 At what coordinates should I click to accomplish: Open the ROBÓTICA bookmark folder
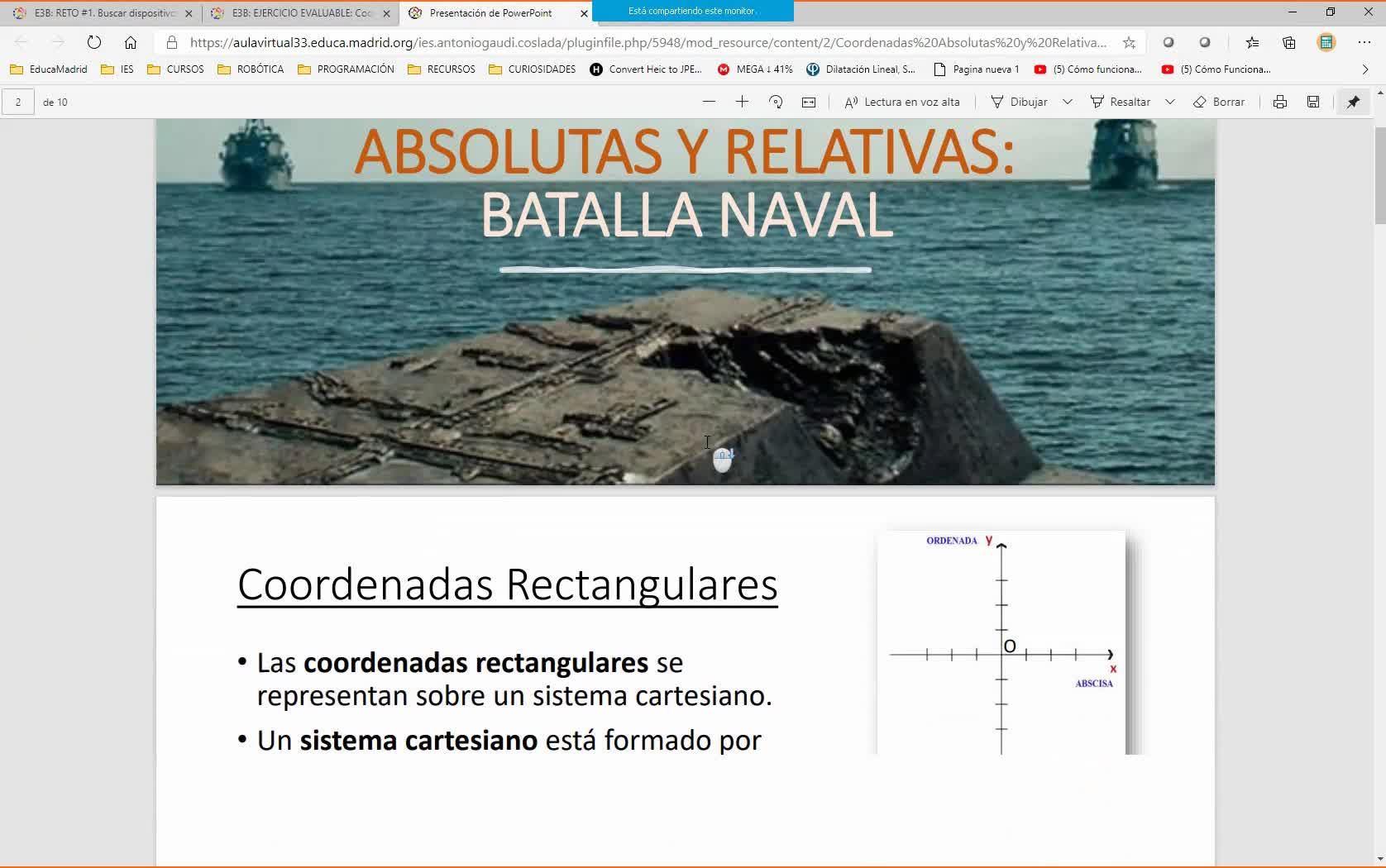point(251,69)
